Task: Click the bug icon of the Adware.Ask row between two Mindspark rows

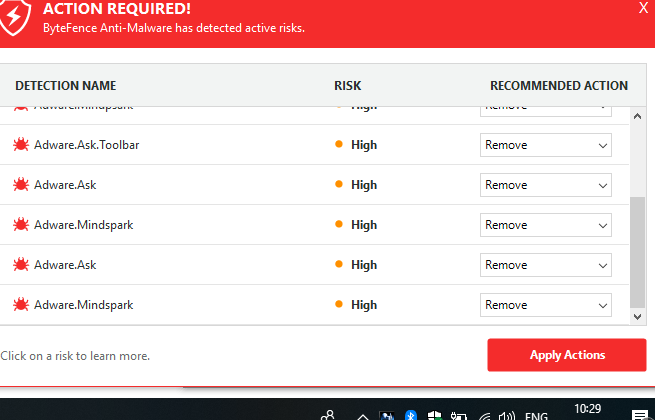Action: tap(21, 265)
